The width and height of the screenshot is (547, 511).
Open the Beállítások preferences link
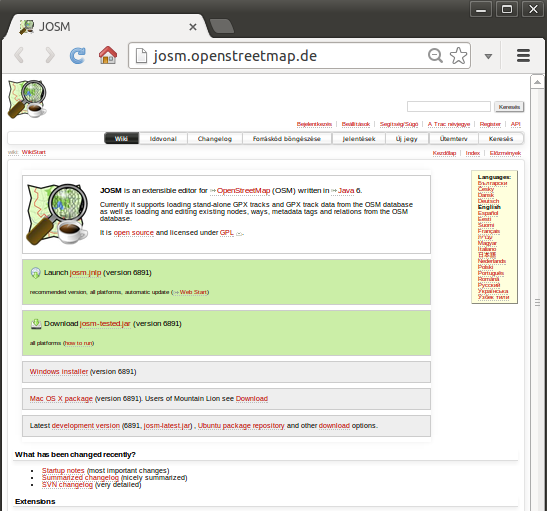[355, 124]
